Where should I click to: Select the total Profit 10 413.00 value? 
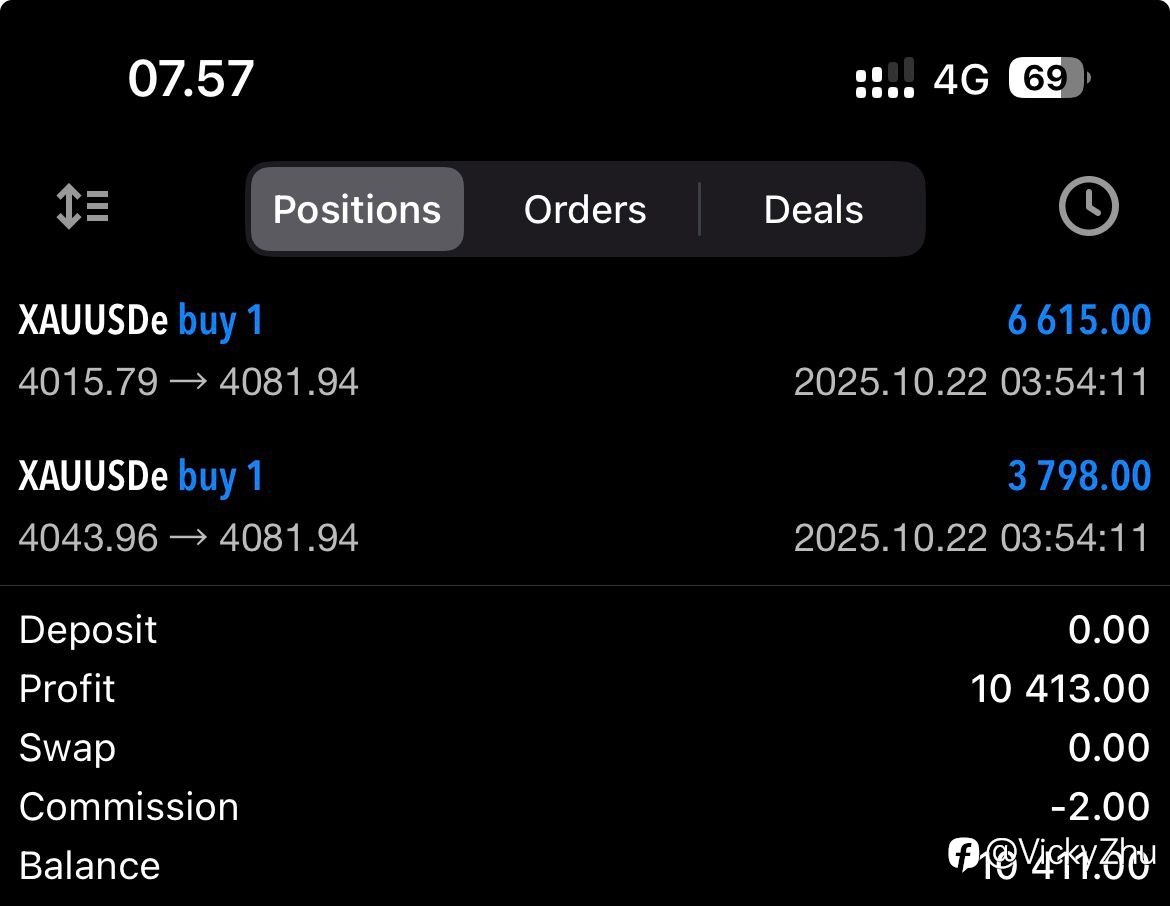[x=1060, y=689]
